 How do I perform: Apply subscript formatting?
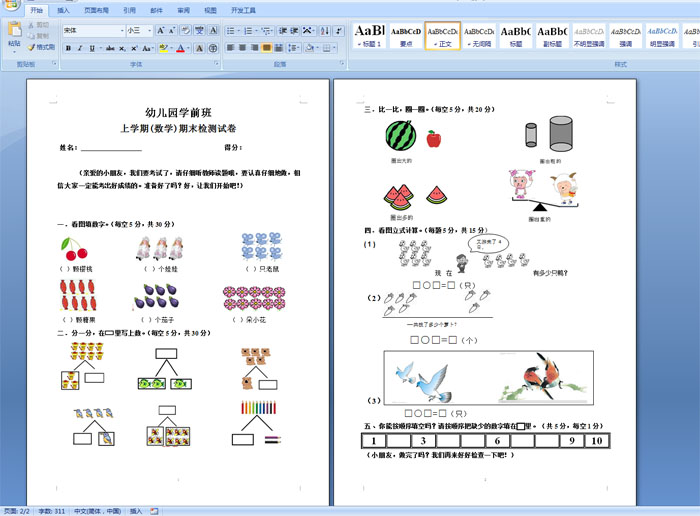(x=122, y=48)
